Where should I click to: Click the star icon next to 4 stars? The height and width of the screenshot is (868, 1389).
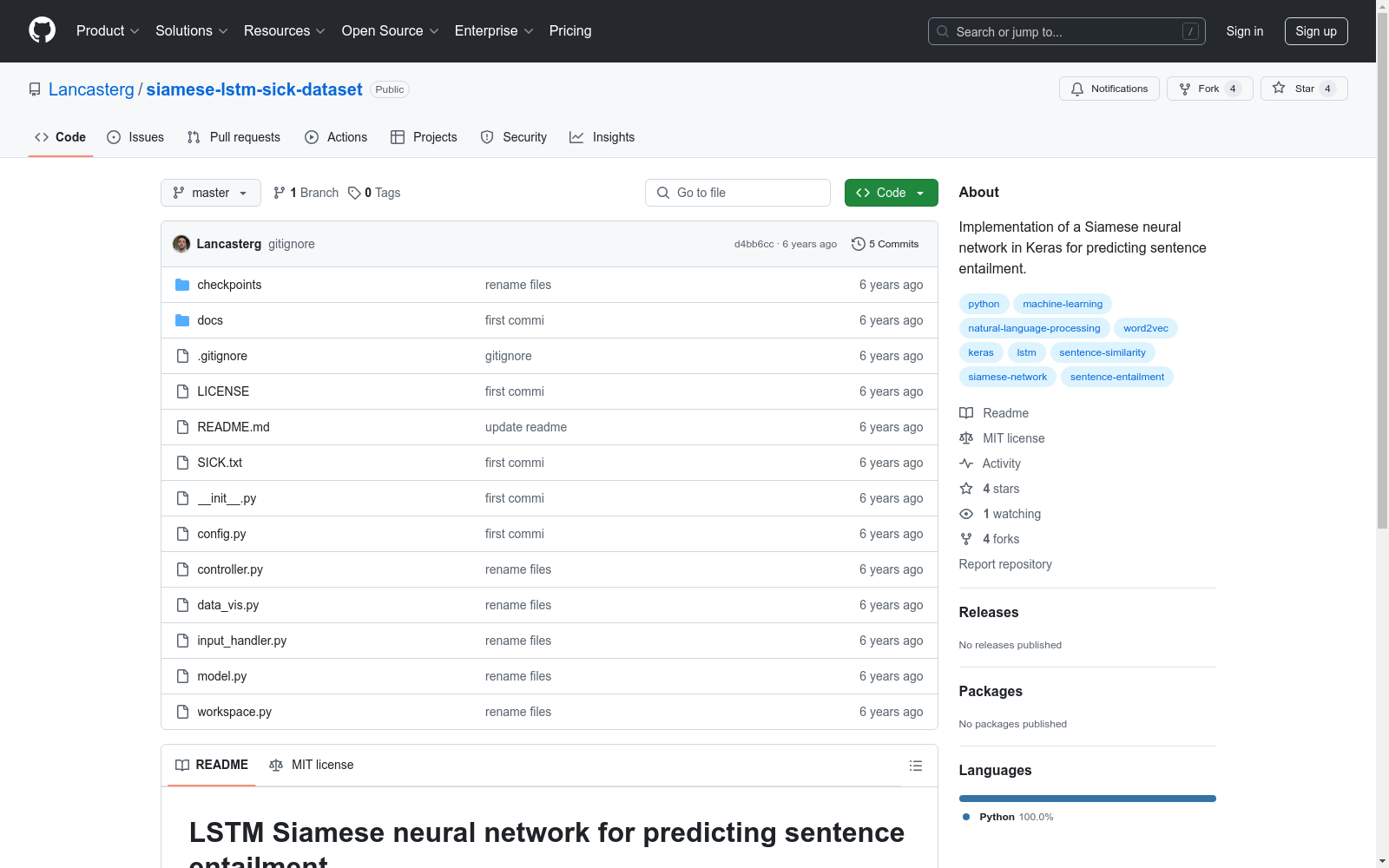966,489
